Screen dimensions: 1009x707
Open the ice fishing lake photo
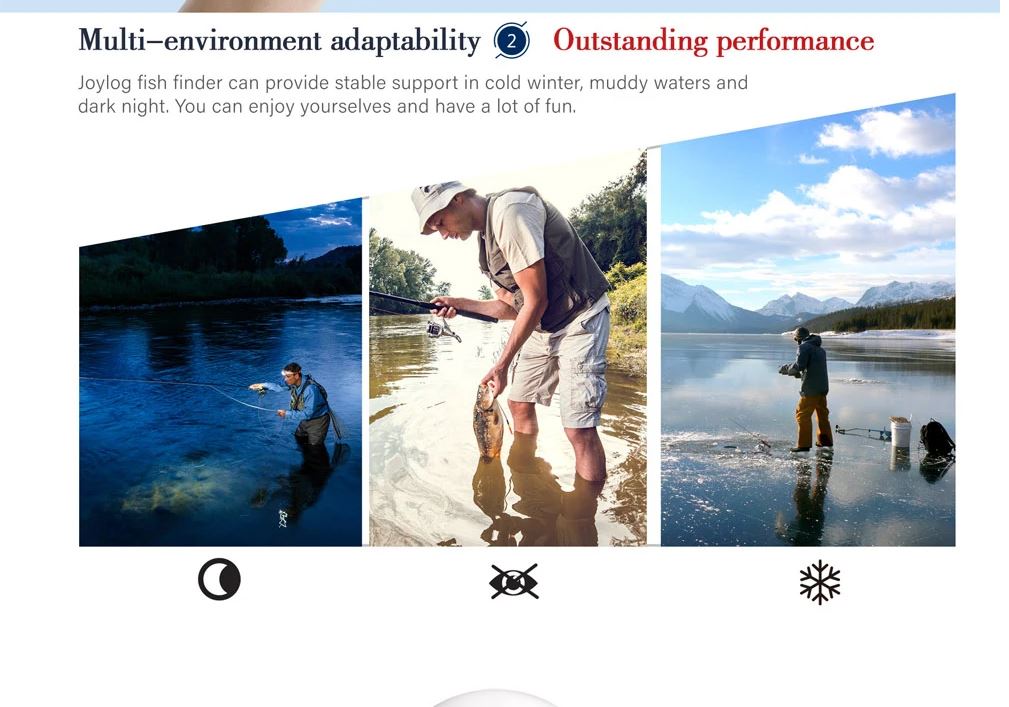tap(808, 320)
